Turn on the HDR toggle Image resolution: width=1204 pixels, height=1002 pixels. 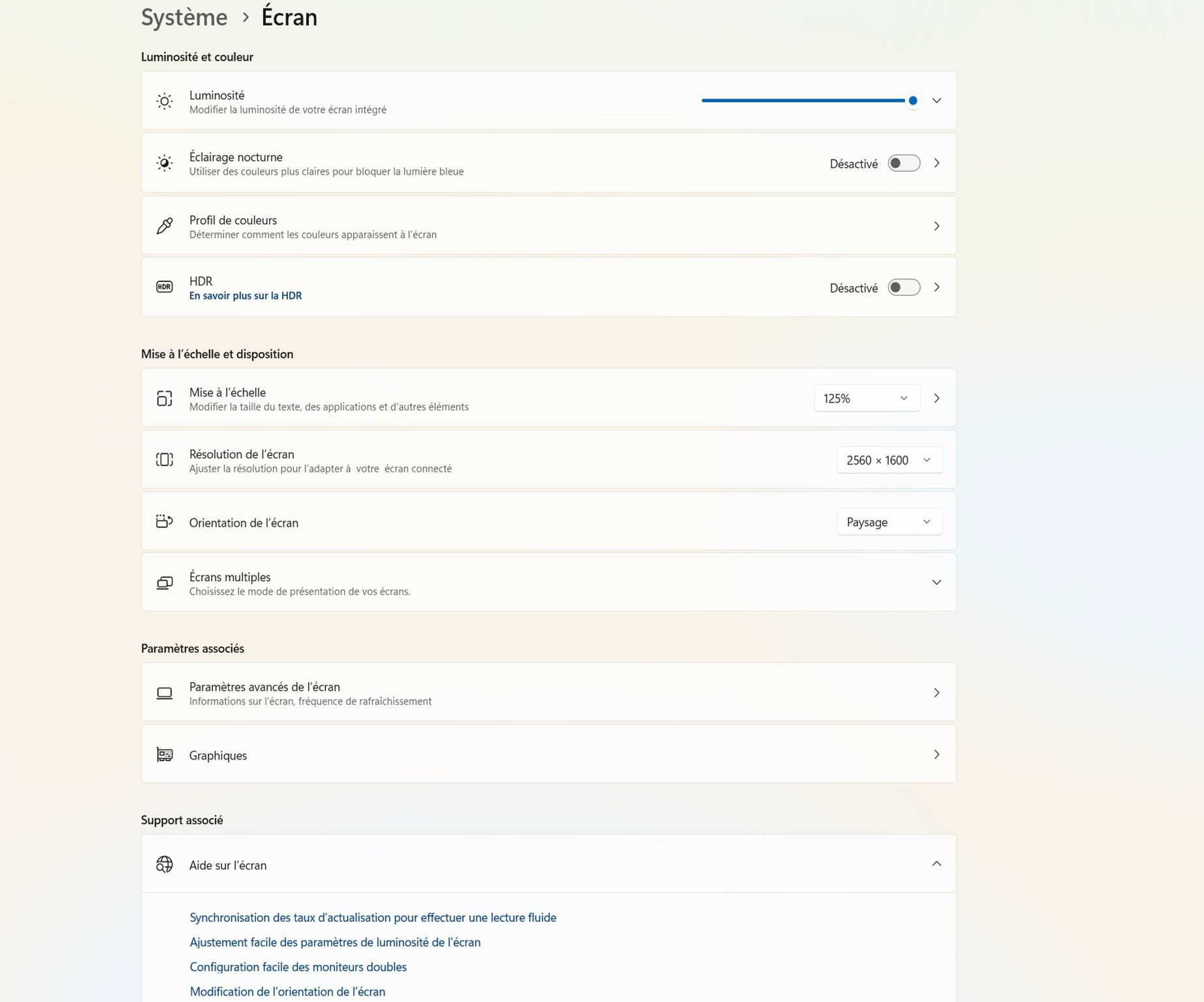pos(904,287)
